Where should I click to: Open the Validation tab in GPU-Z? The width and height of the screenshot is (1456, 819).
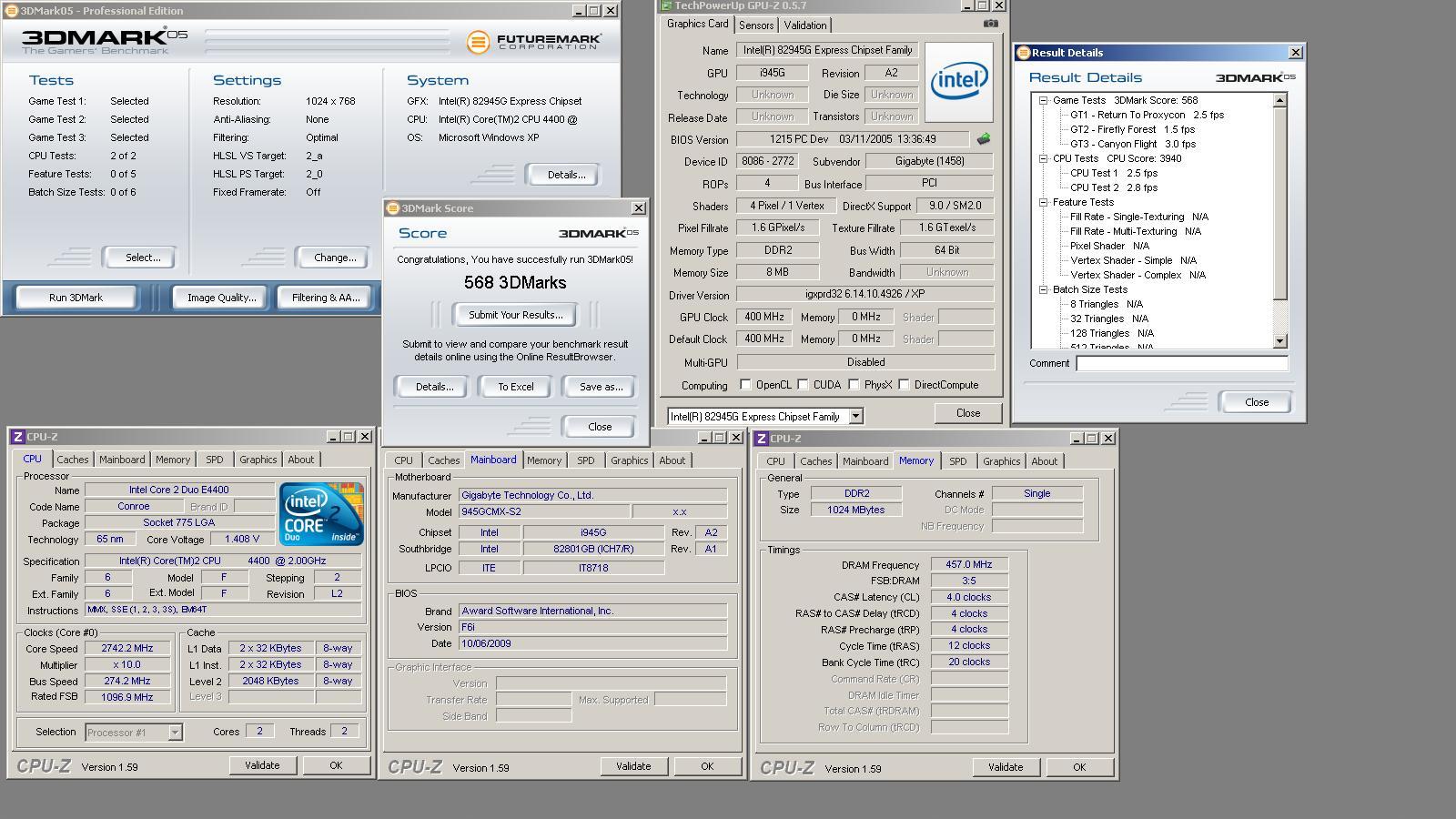coord(805,25)
